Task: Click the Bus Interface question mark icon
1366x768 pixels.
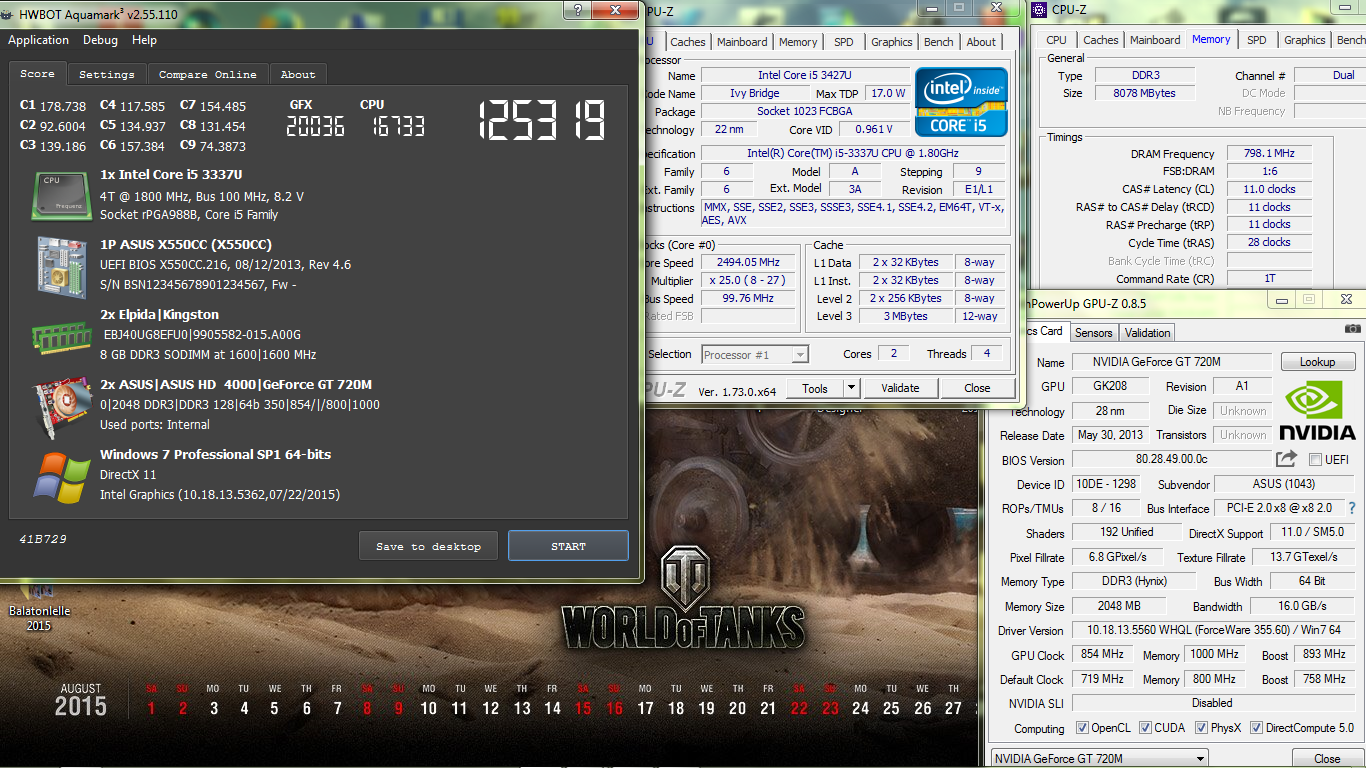Action: (1353, 508)
